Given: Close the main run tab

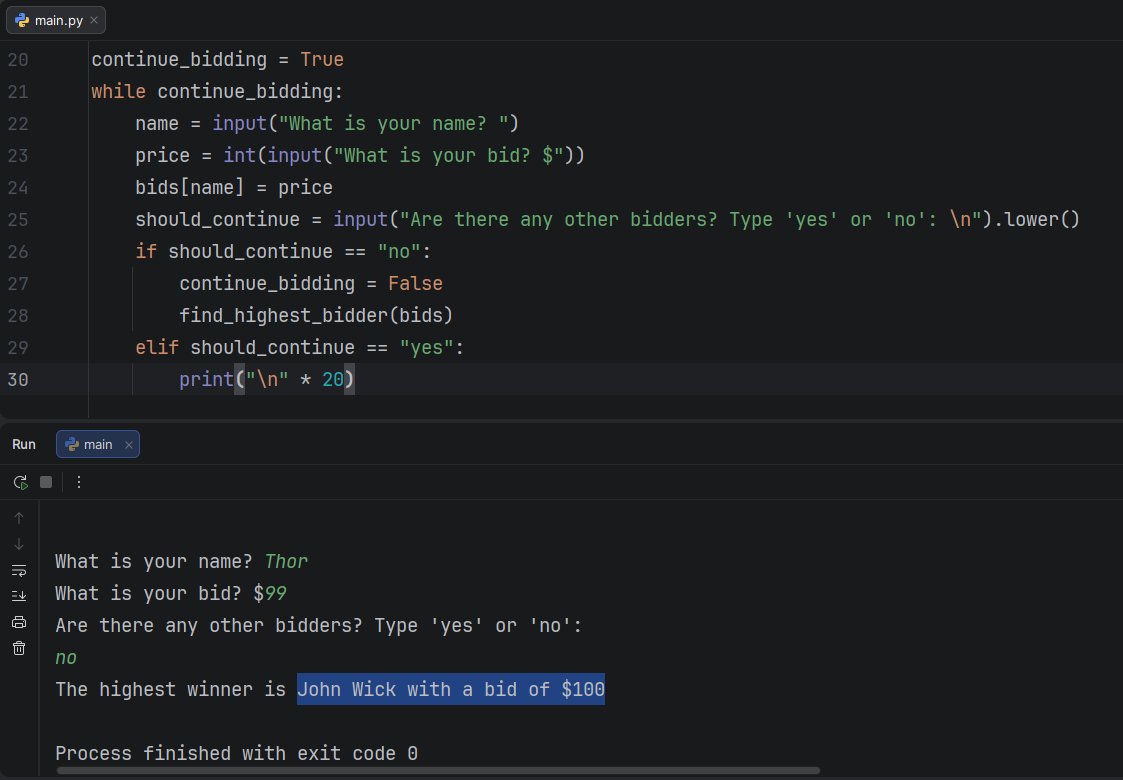Looking at the screenshot, I should click(x=129, y=445).
